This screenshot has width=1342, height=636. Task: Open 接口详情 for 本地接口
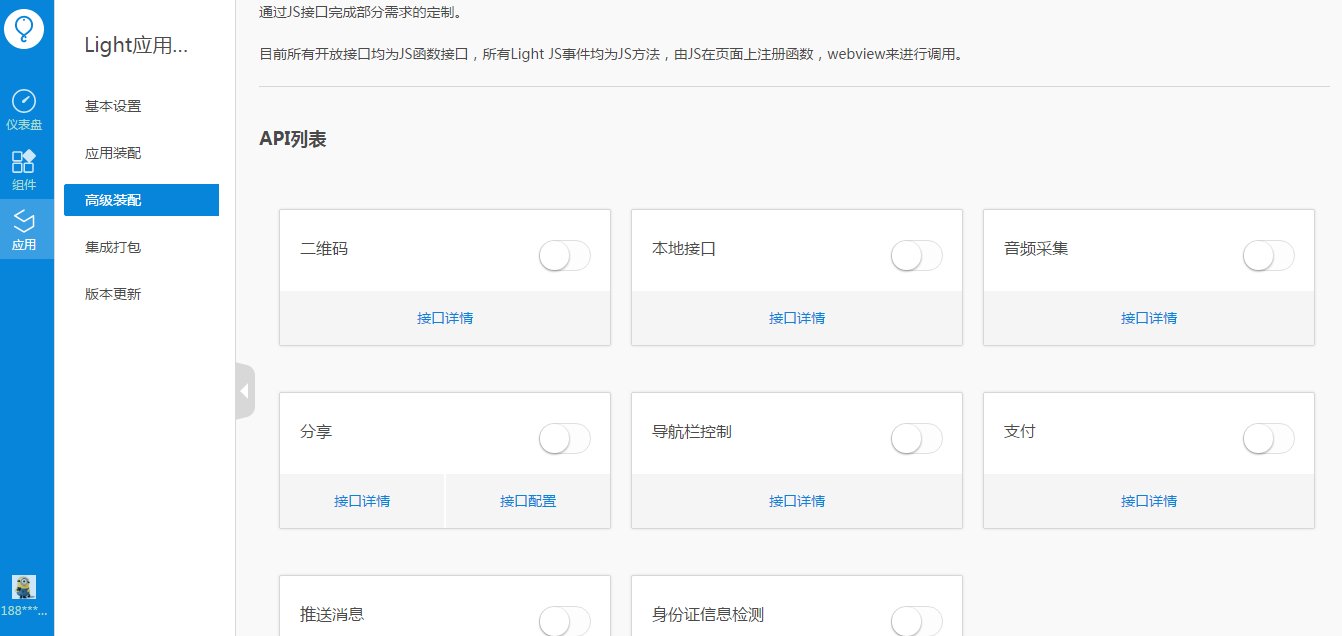pyautogui.click(x=797, y=318)
